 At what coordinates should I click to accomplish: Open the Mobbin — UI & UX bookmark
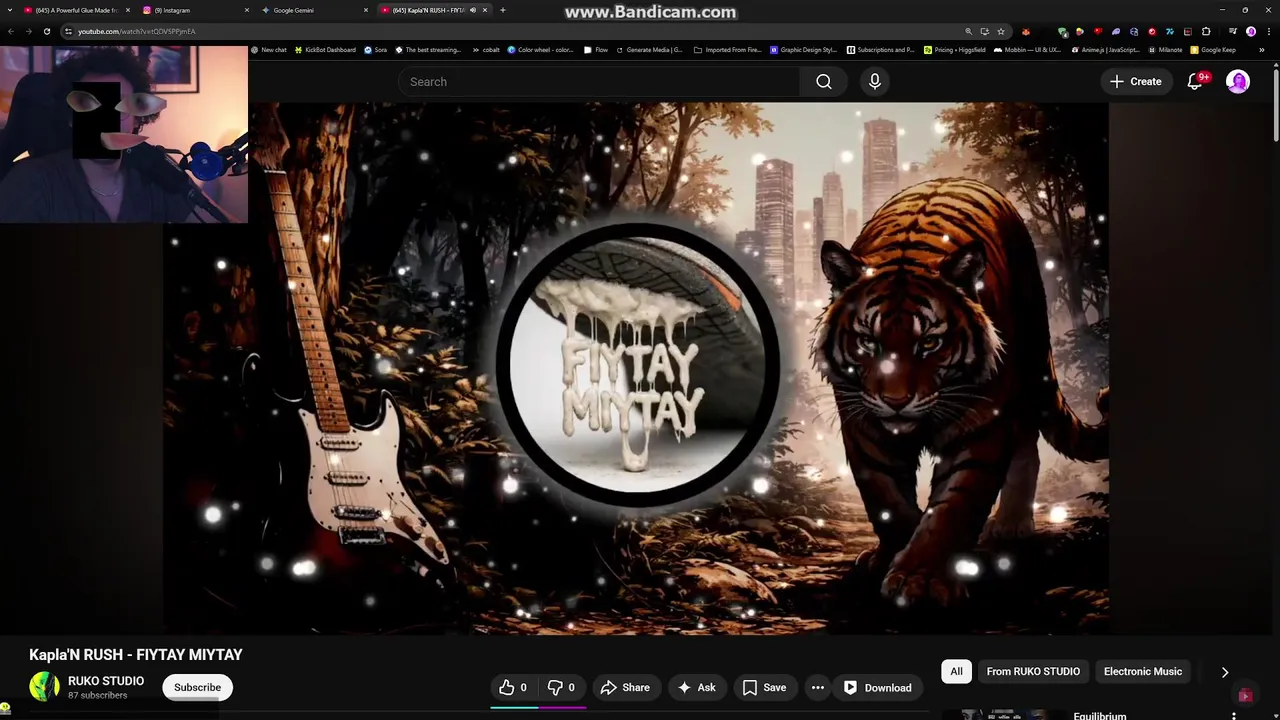pos(1027,49)
